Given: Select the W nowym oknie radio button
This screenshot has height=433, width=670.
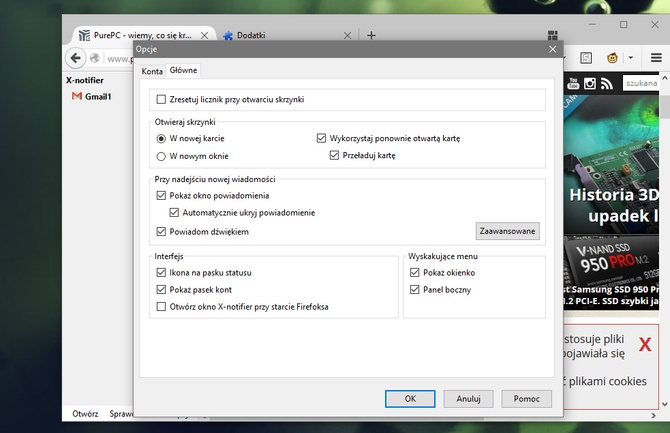Looking at the screenshot, I should tap(162, 156).
